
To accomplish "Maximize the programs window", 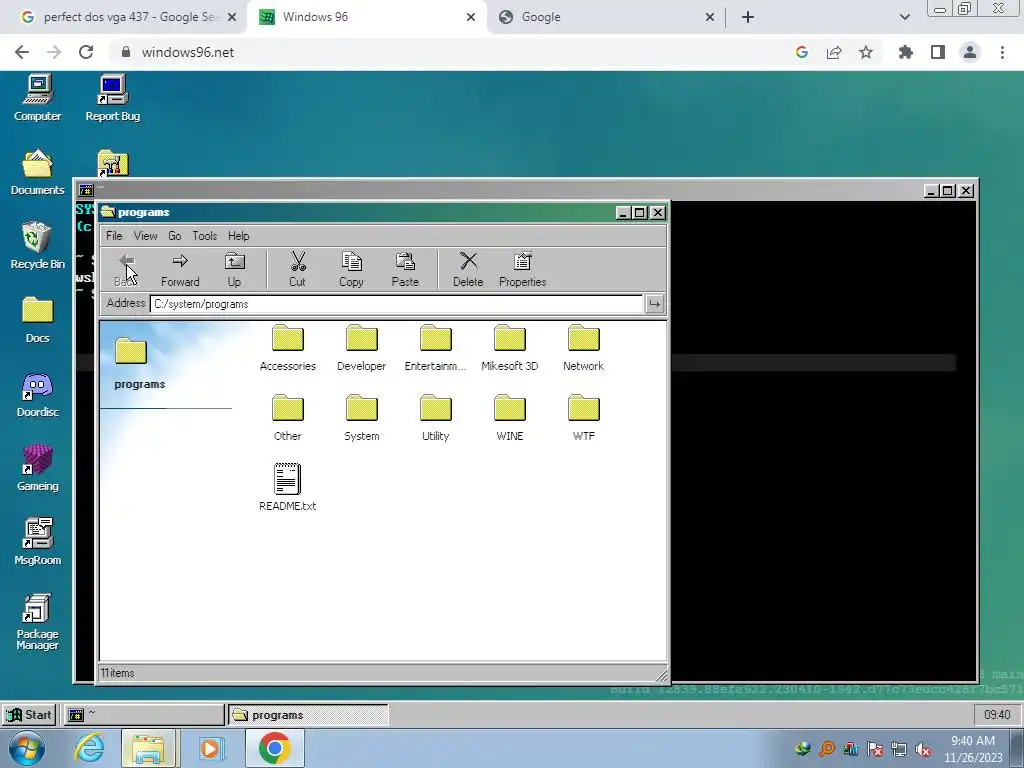I will point(640,212).
